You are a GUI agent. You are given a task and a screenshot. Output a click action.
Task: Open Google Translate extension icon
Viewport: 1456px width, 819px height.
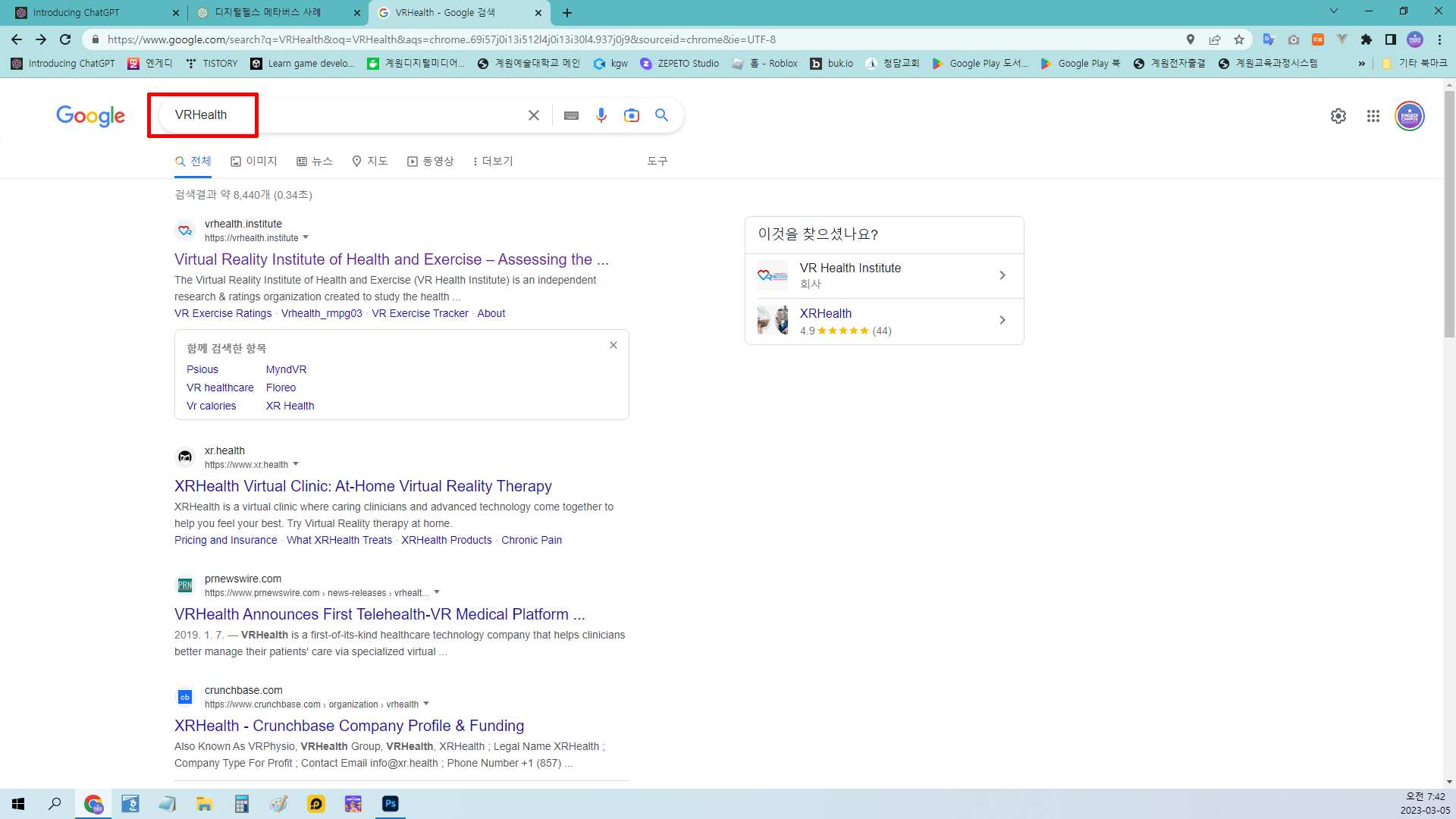tap(1269, 39)
